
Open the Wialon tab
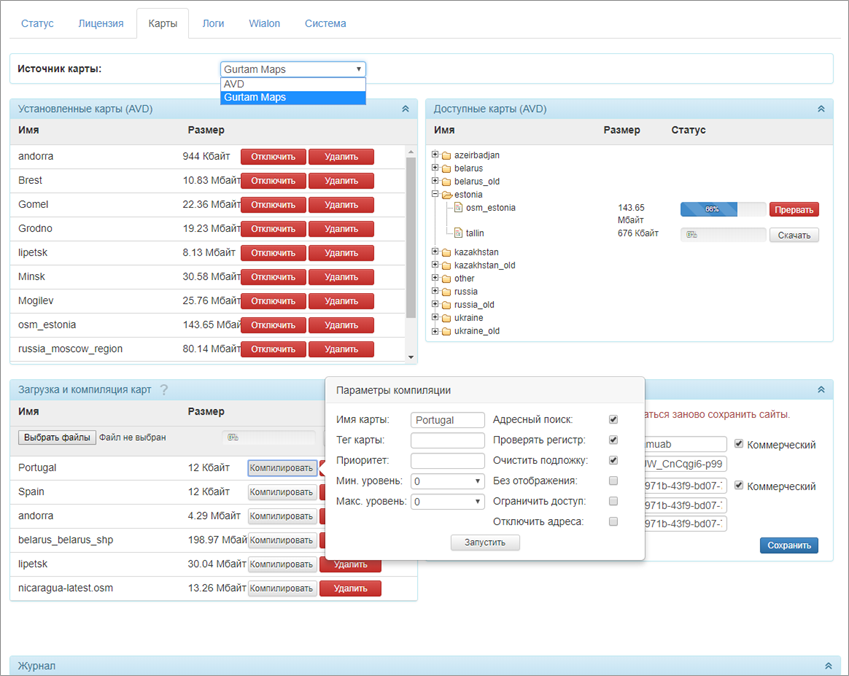[264, 23]
